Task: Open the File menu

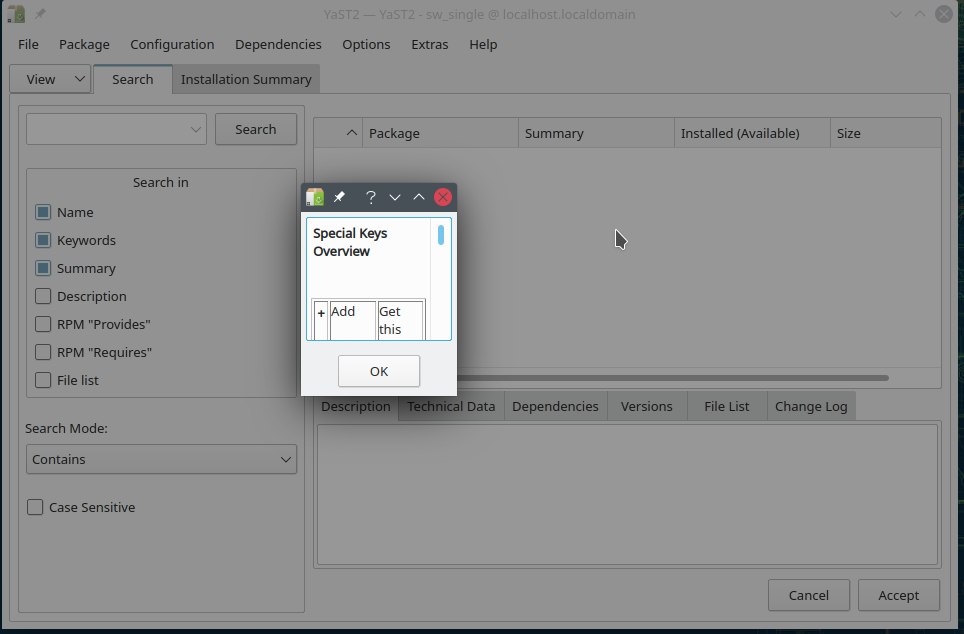Action: tap(28, 44)
